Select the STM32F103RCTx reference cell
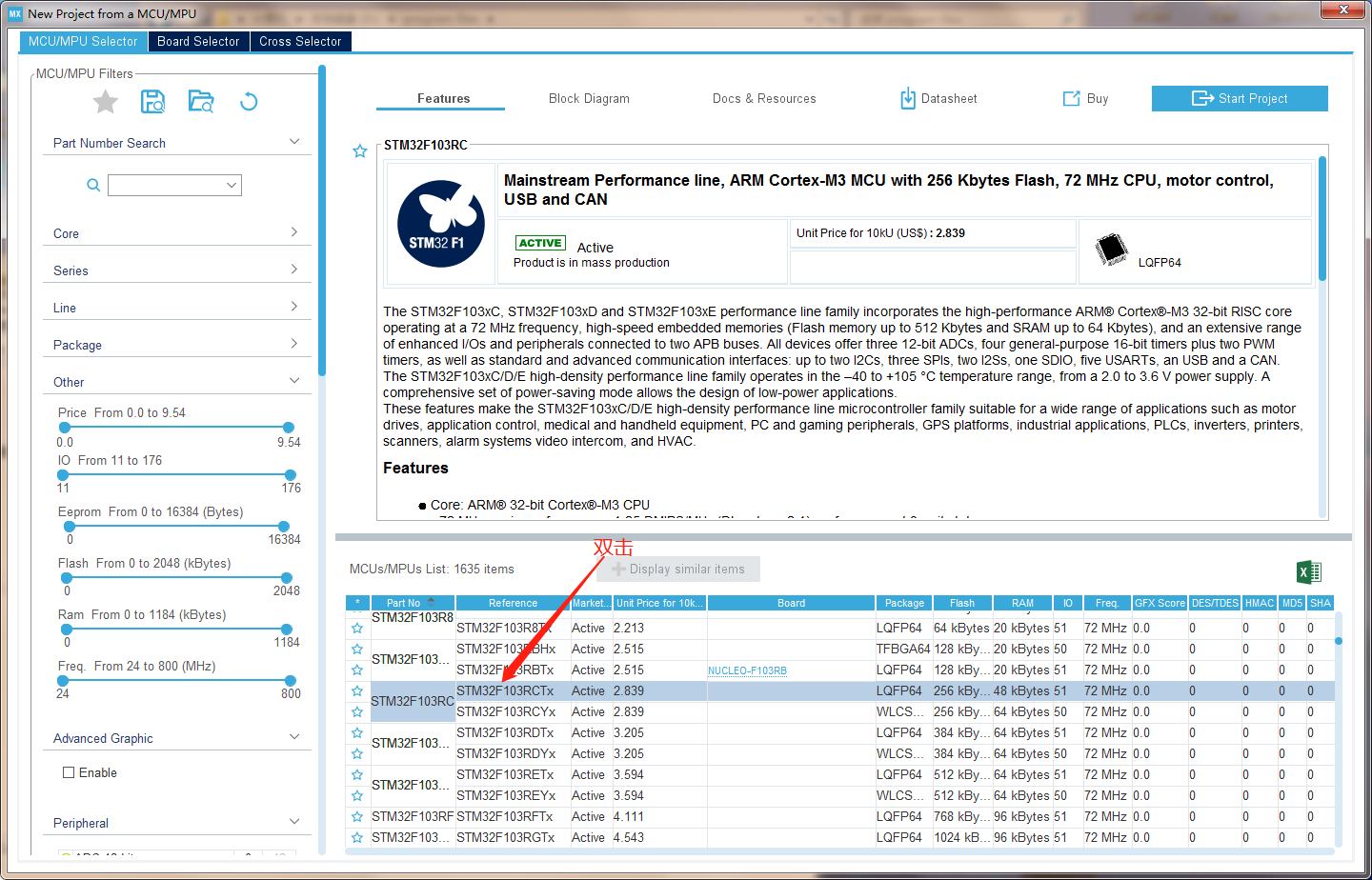Screen dimensions: 1372x880 [x=513, y=691]
